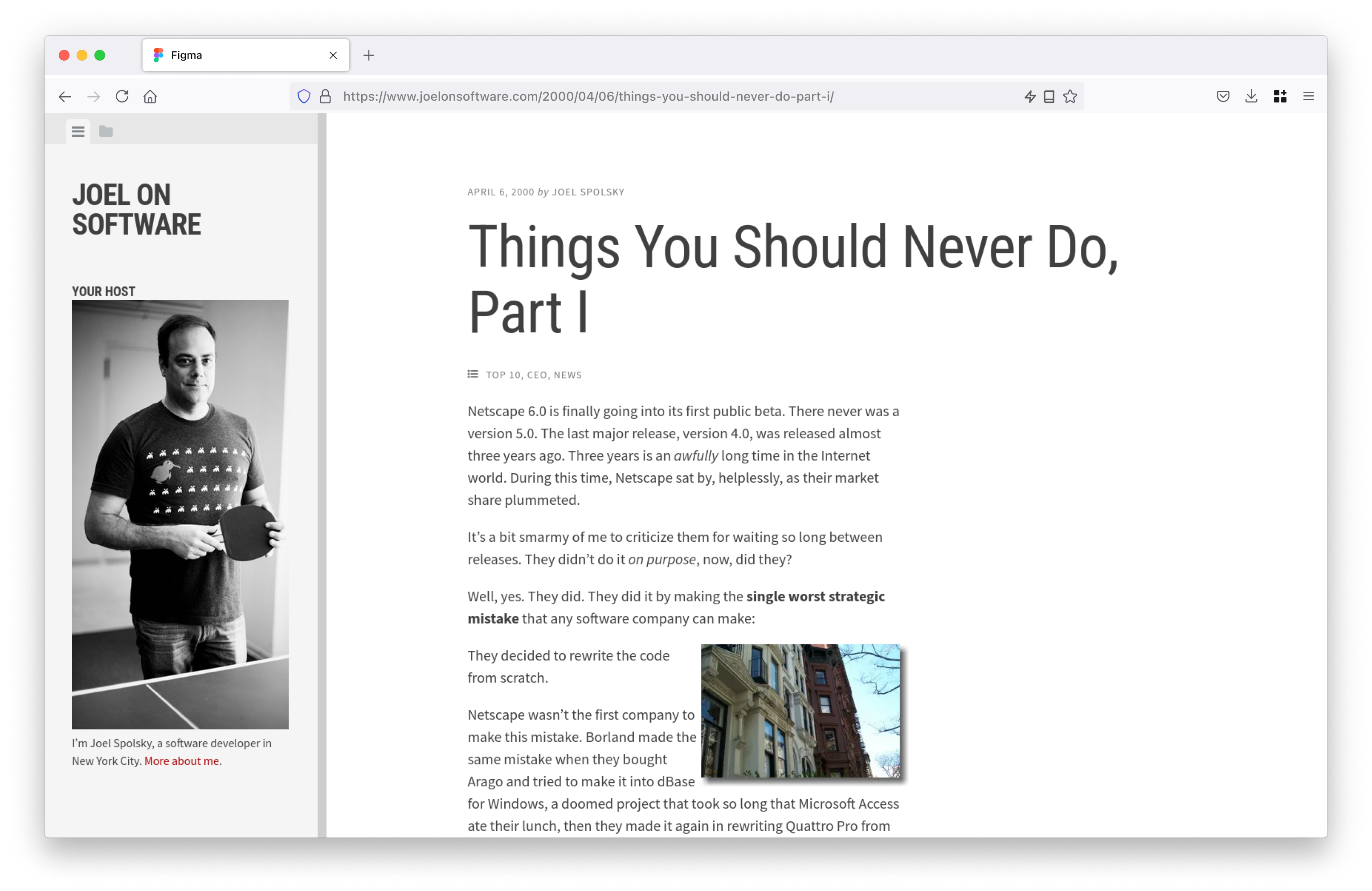Image resolution: width=1372 pixels, height=891 pixels.
Task: Open the sidebar folder view
Action: (x=106, y=131)
